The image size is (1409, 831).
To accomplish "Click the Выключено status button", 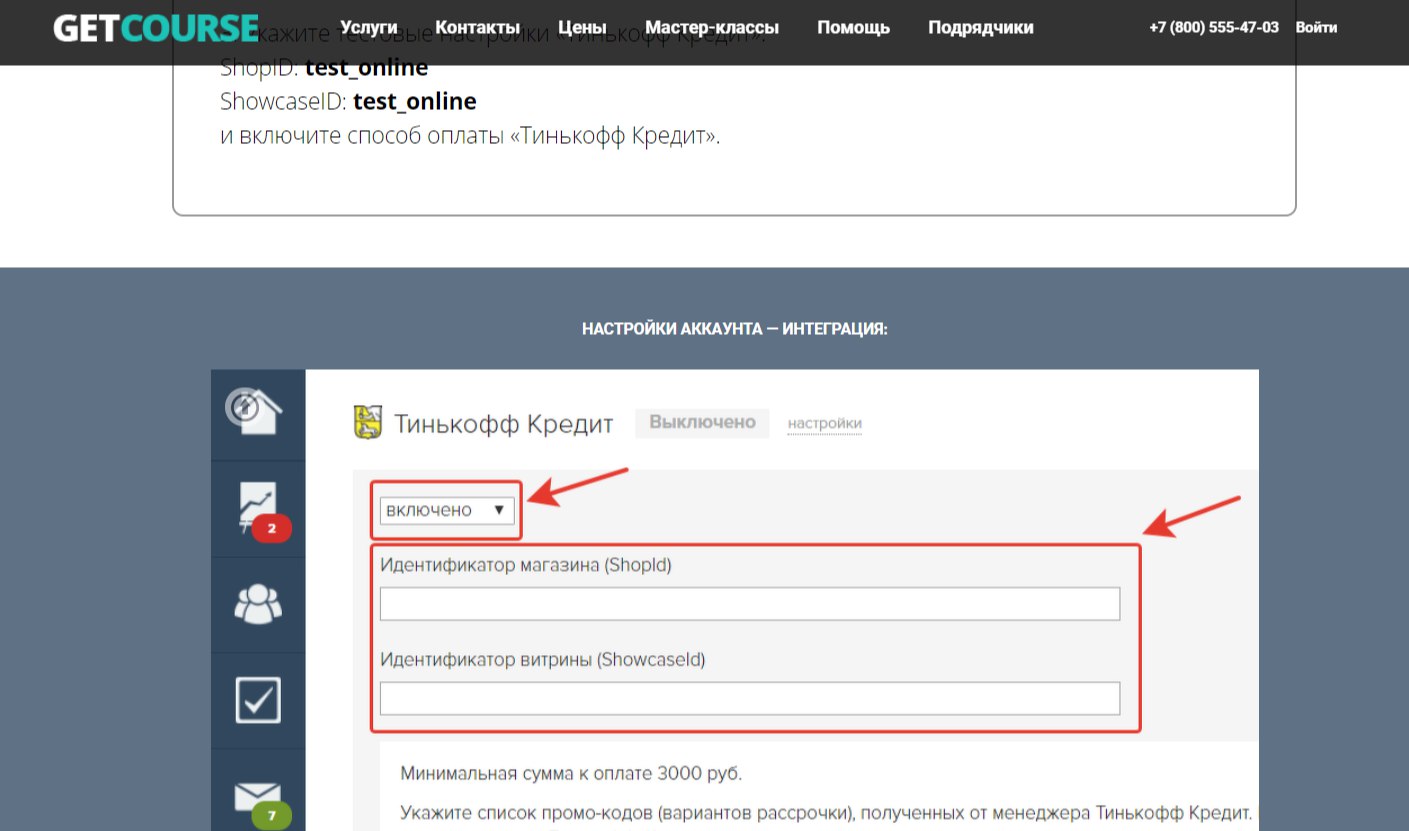I will (702, 423).
